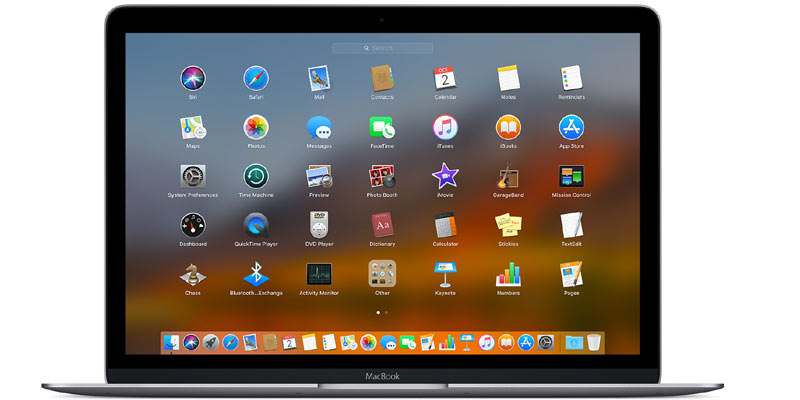The width and height of the screenshot is (800, 400).
Task: Launch Safari from the Launchpad grid
Action: click(256, 79)
